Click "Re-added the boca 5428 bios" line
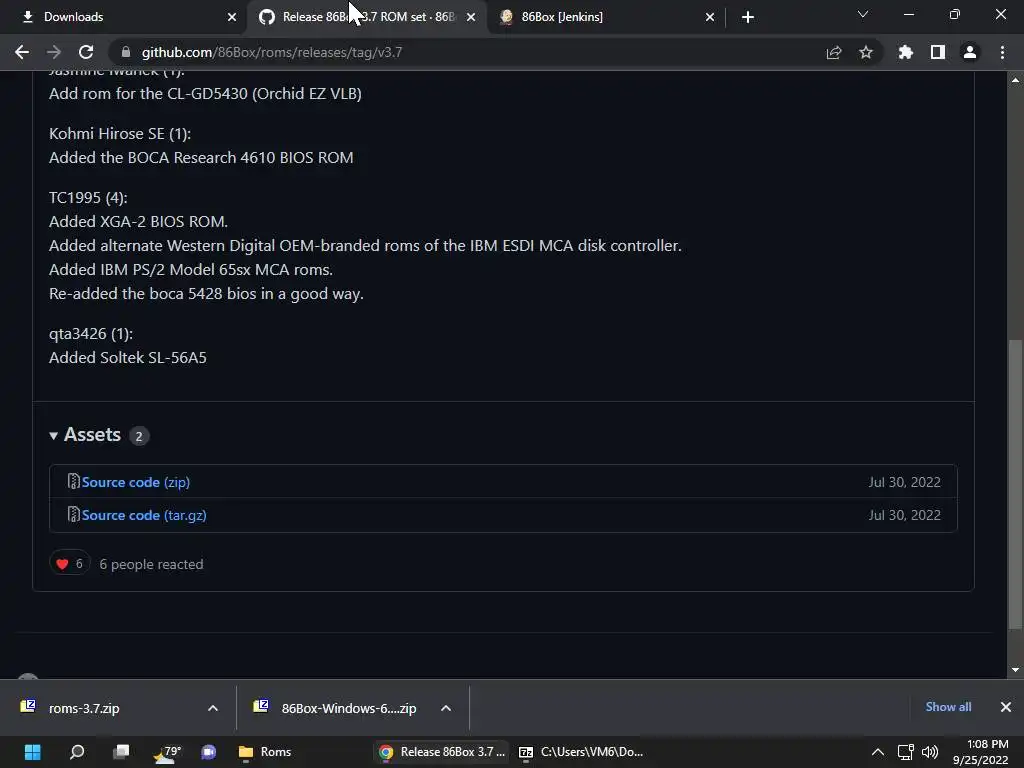Viewport: 1024px width, 768px height. (x=206, y=294)
